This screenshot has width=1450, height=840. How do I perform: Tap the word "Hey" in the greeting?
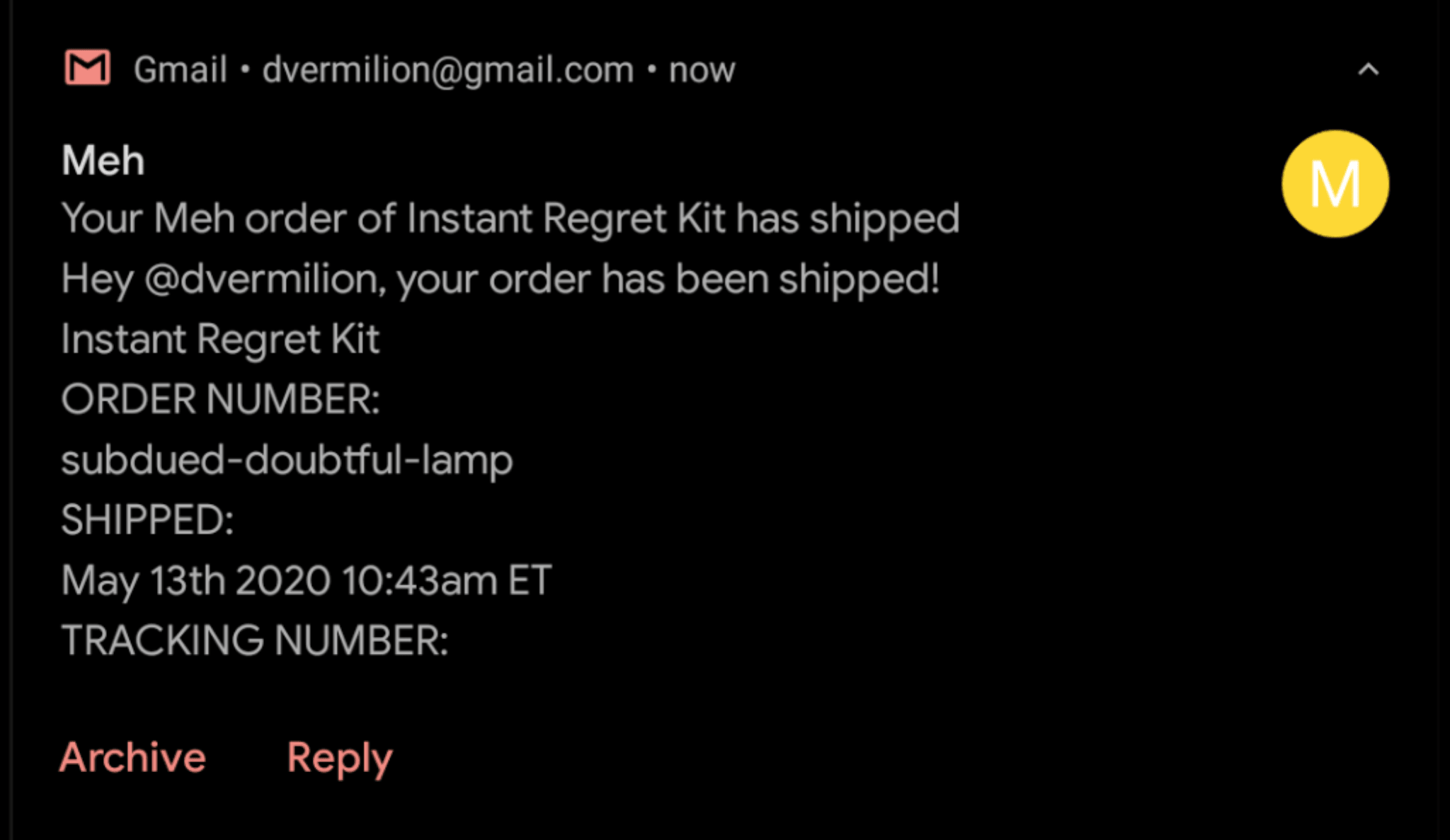tap(97, 278)
